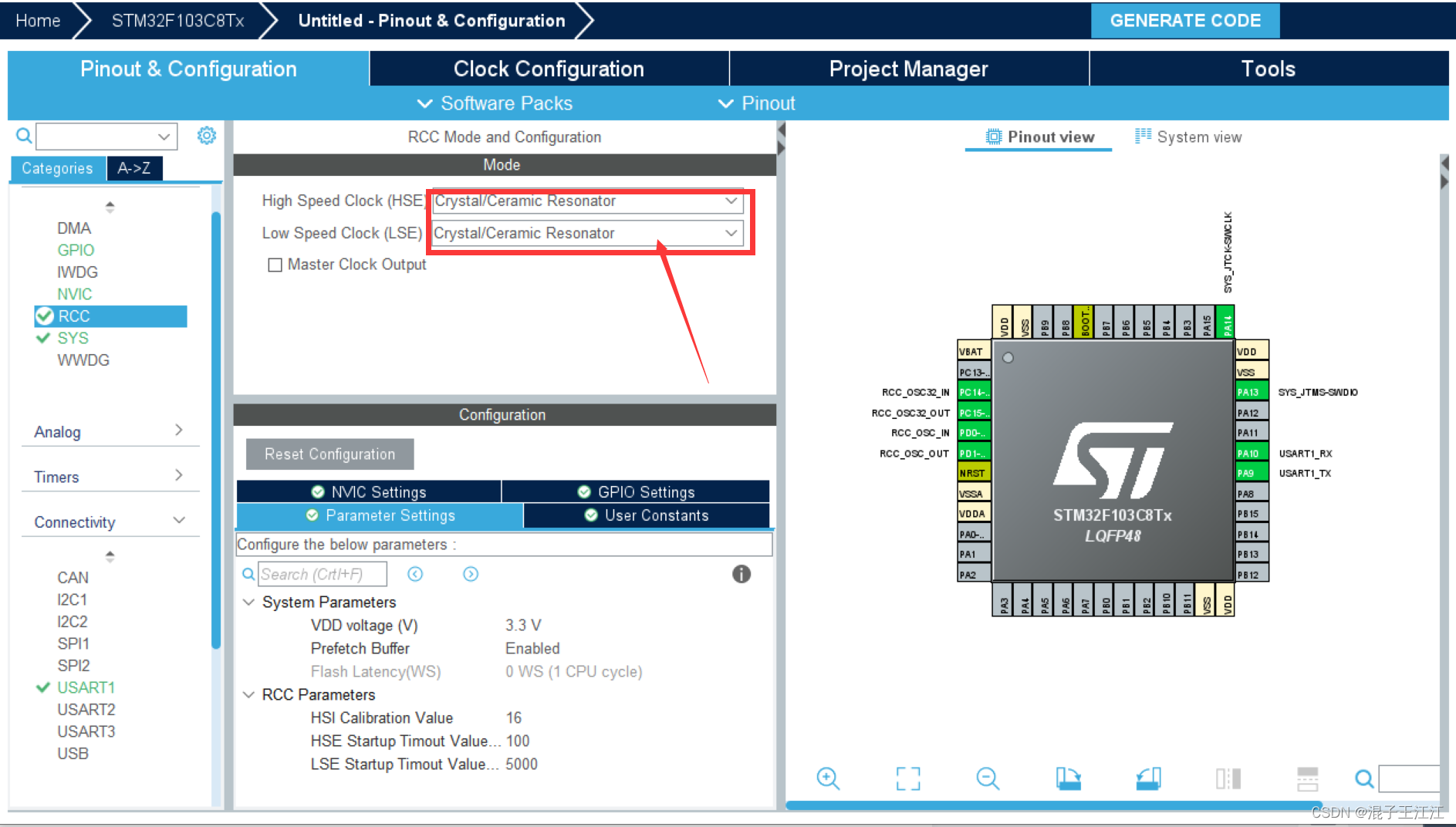Click the pin search input field
Screen dimensions: 1456x827
point(1409,778)
